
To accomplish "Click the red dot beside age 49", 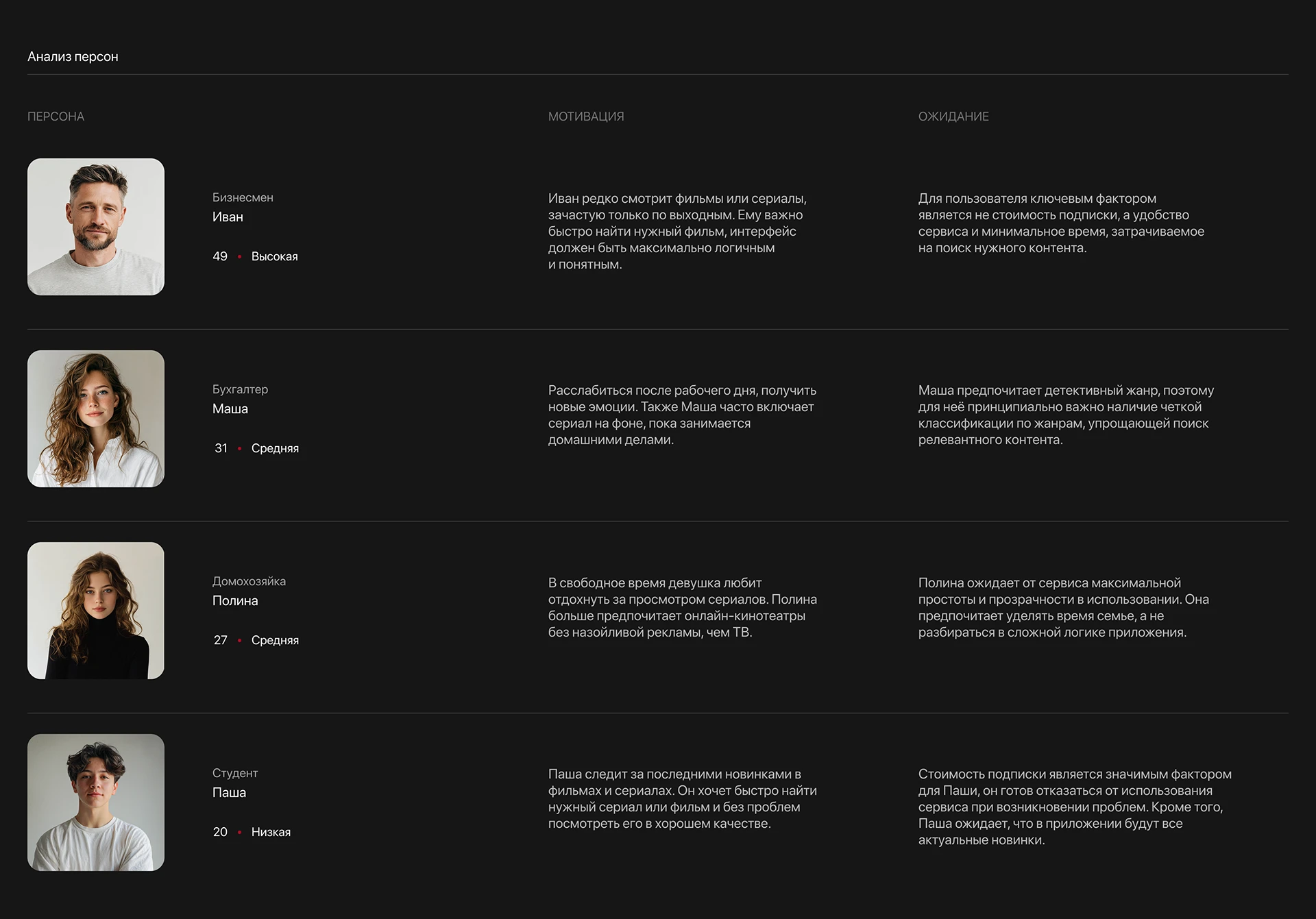I will coord(239,256).
